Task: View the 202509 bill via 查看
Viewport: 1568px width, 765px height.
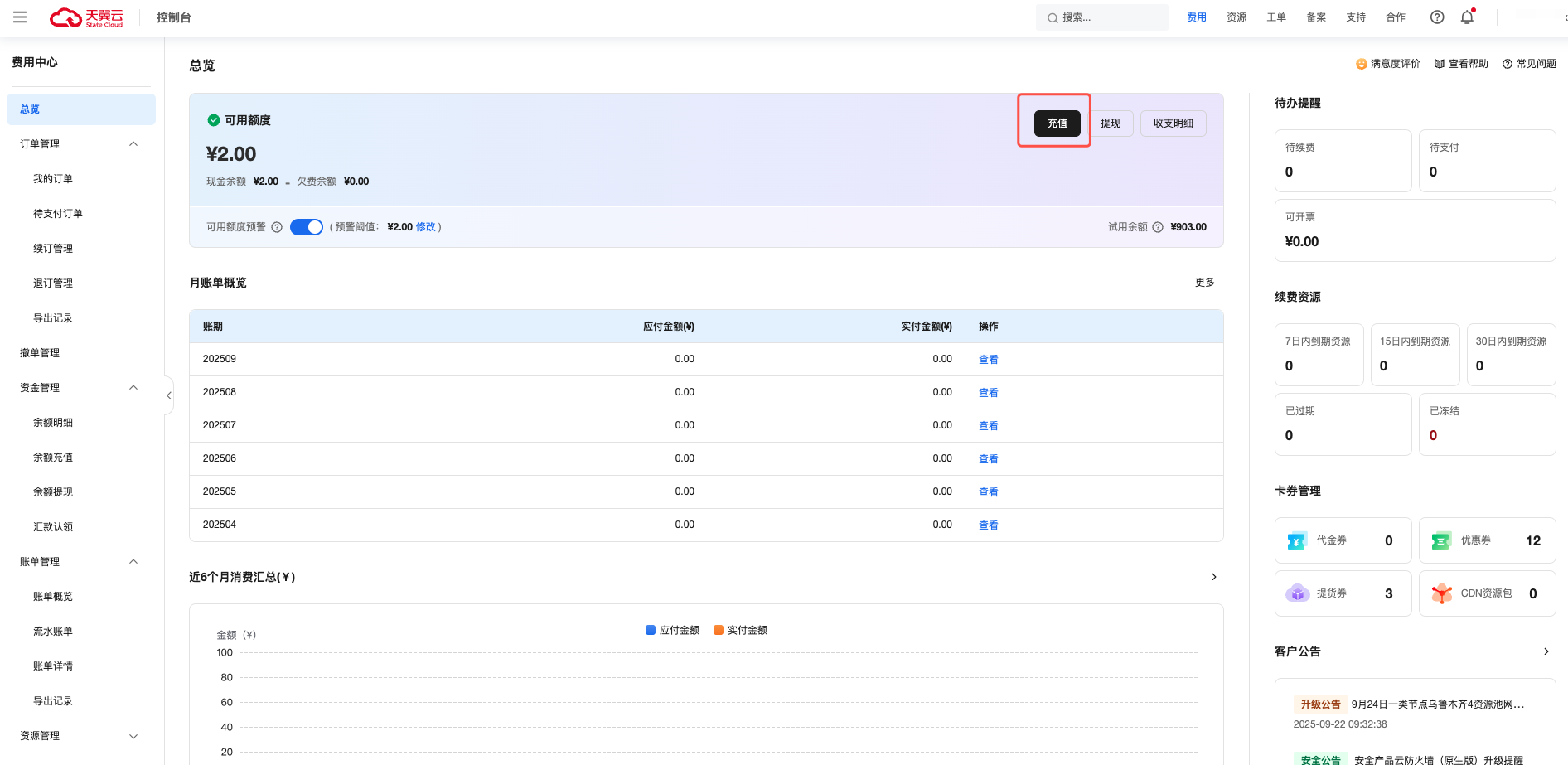Action: [x=988, y=360]
